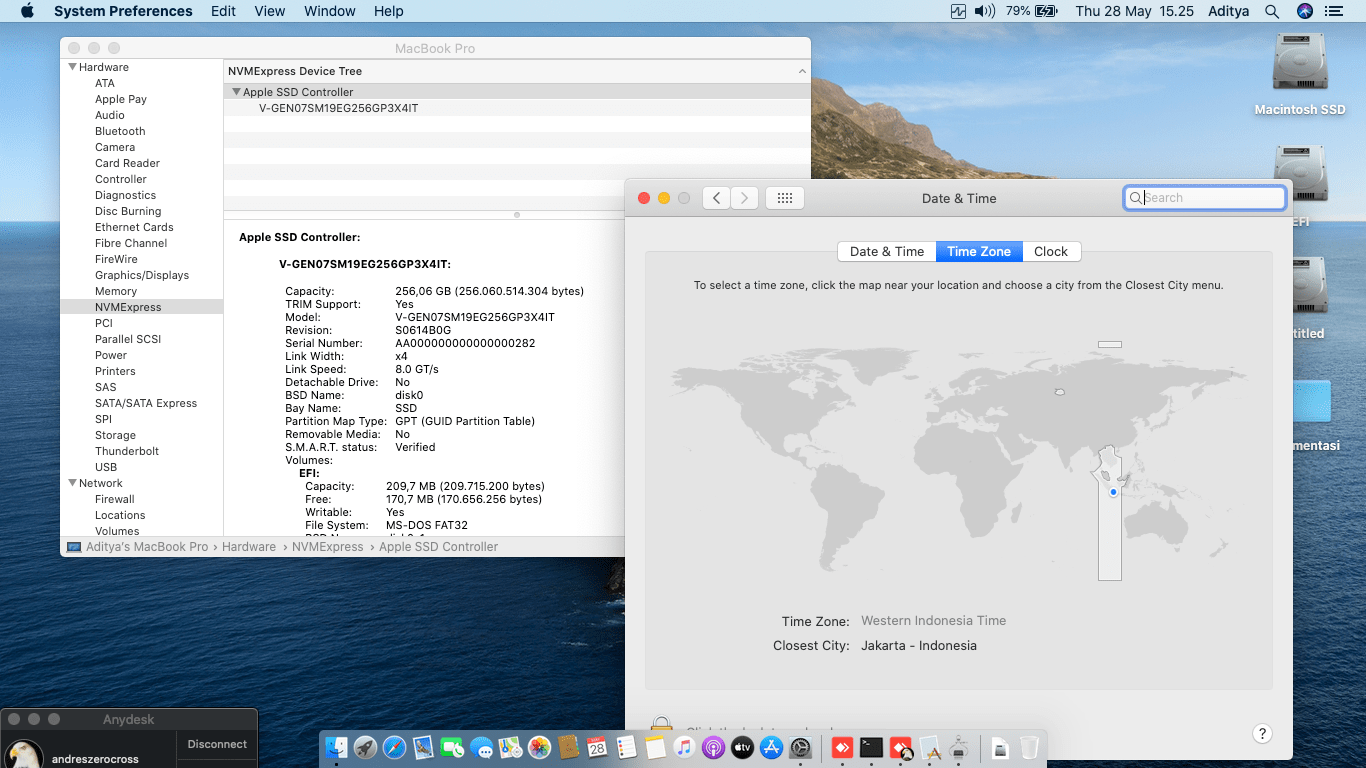This screenshot has width=1366, height=768.
Task: Open Calendar from the Dock
Action: (x=598, y=747)
